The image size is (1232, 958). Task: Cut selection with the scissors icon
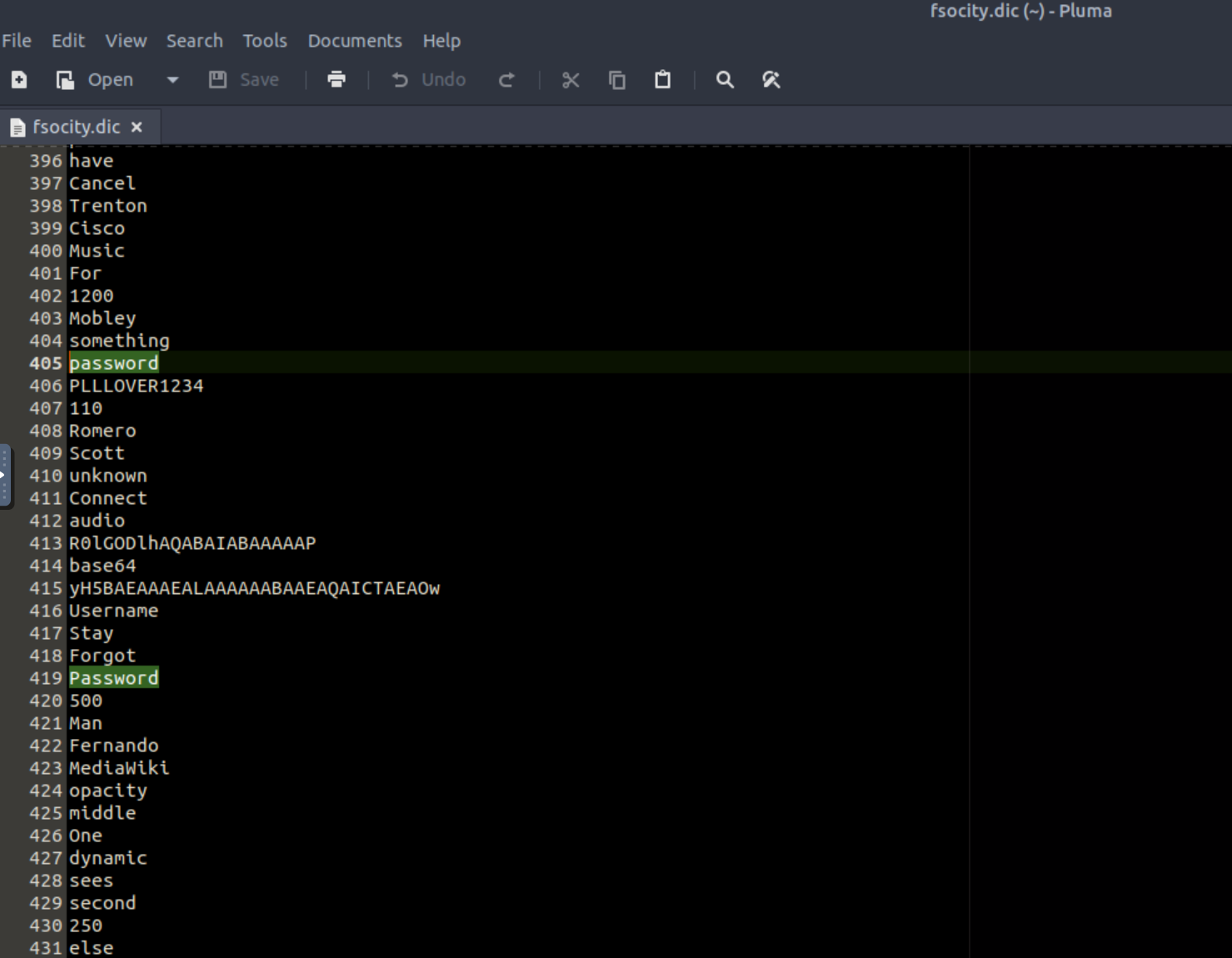pos(571,80)
